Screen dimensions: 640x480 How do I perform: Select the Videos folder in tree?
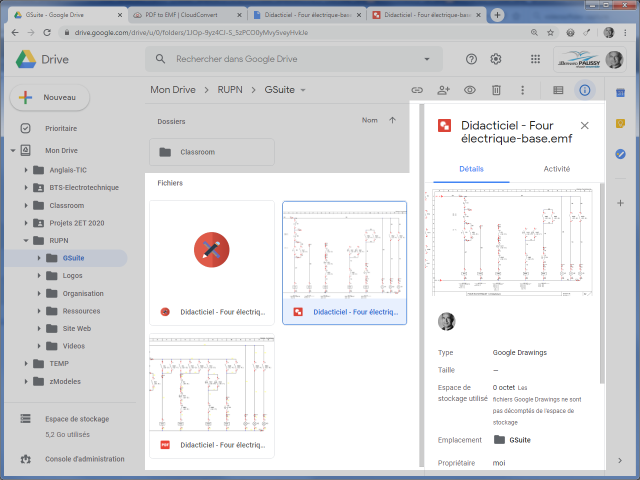click(73, 346)
